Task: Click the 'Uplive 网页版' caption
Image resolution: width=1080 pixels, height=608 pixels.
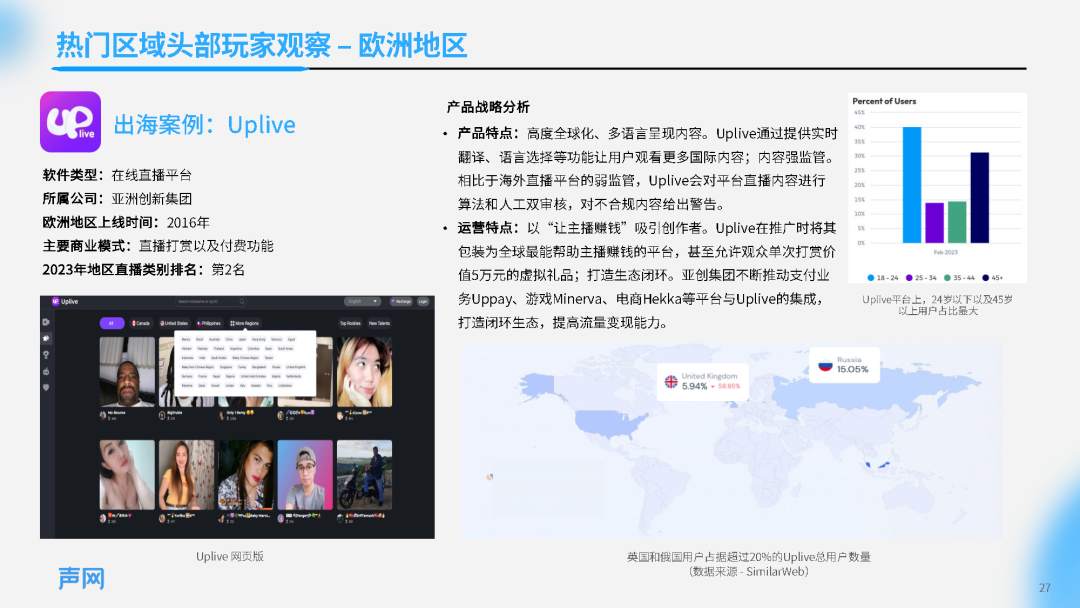Action: [230, 556]
